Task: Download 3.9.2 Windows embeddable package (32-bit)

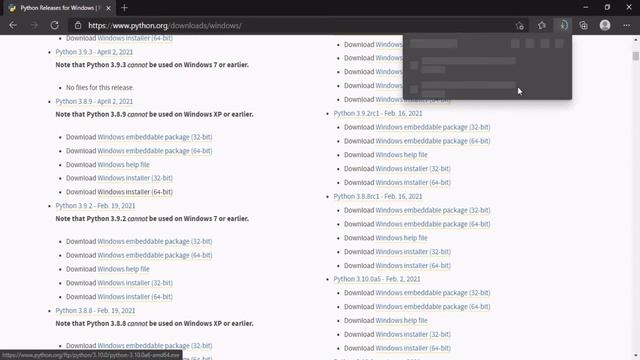Action: click(155, 241)
